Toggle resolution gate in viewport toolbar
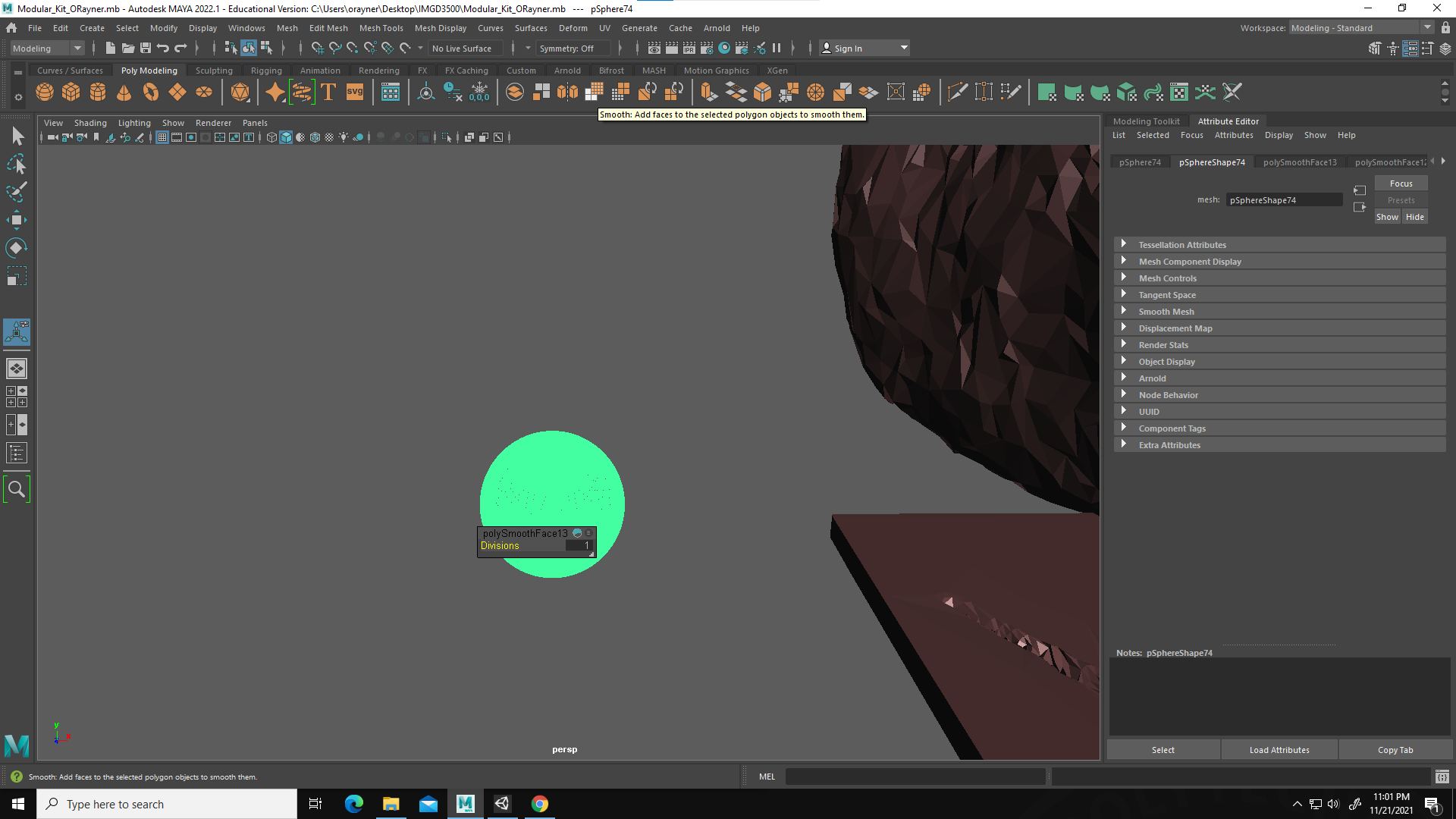Viewport: 1456px width, 819px height. point(191,137)
